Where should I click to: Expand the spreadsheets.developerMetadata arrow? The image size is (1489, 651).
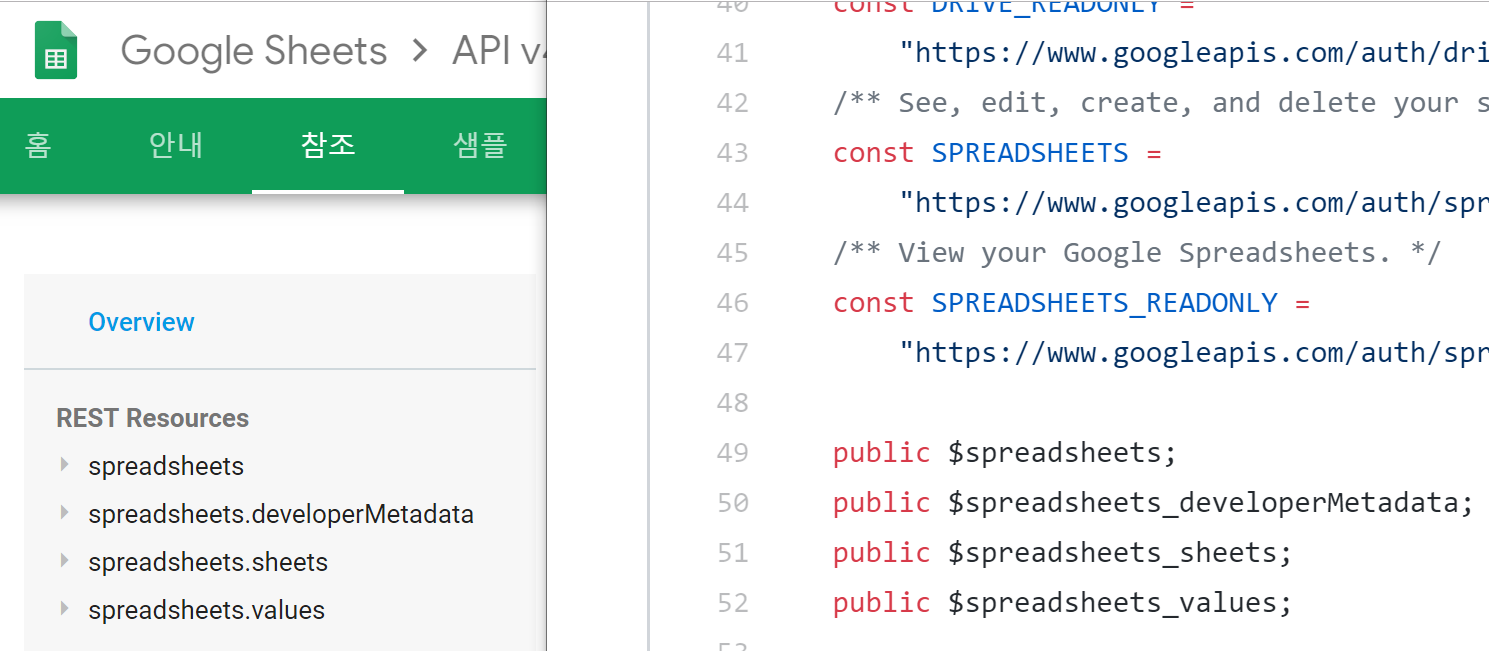pyautogui.click(x=65, y=513)
